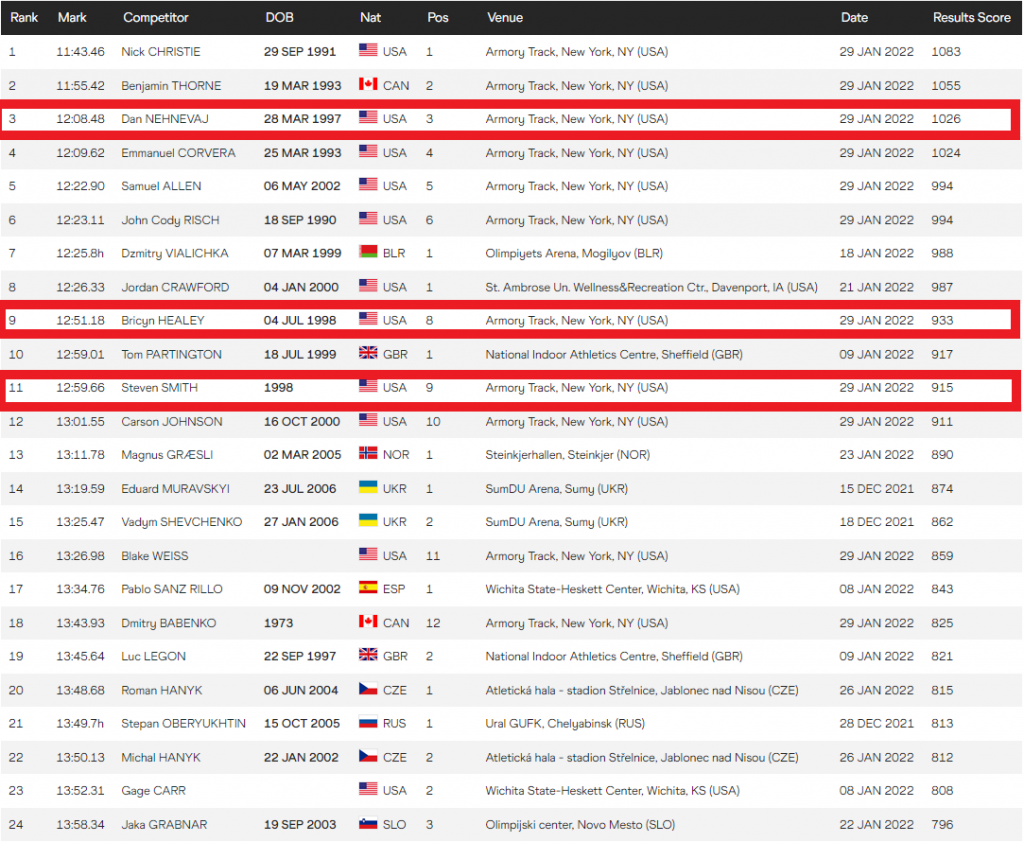
Task: Click the Russia flag in Stepan OBERYUKHTIN's row
Action: [x=368, y=722]
